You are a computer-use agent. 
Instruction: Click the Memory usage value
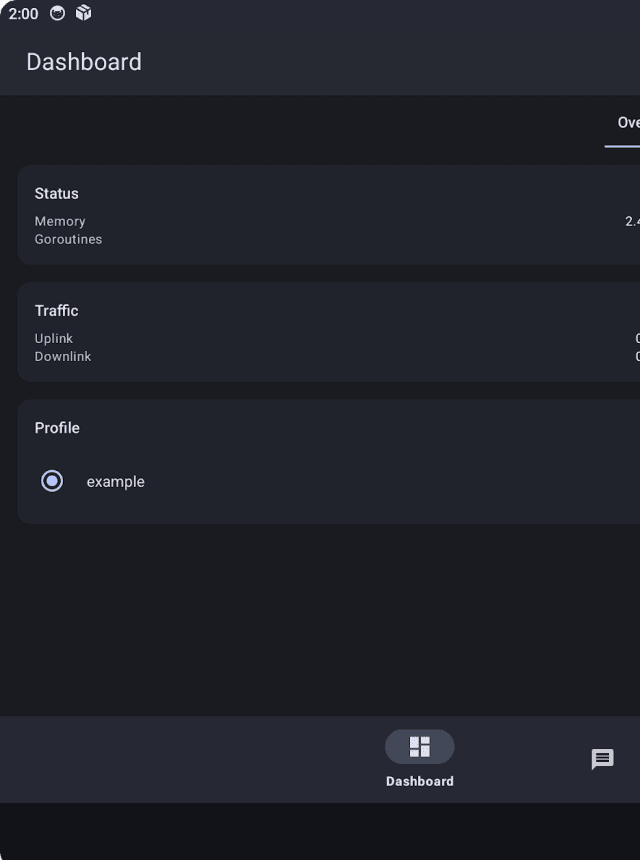click(x=632, y=221)
